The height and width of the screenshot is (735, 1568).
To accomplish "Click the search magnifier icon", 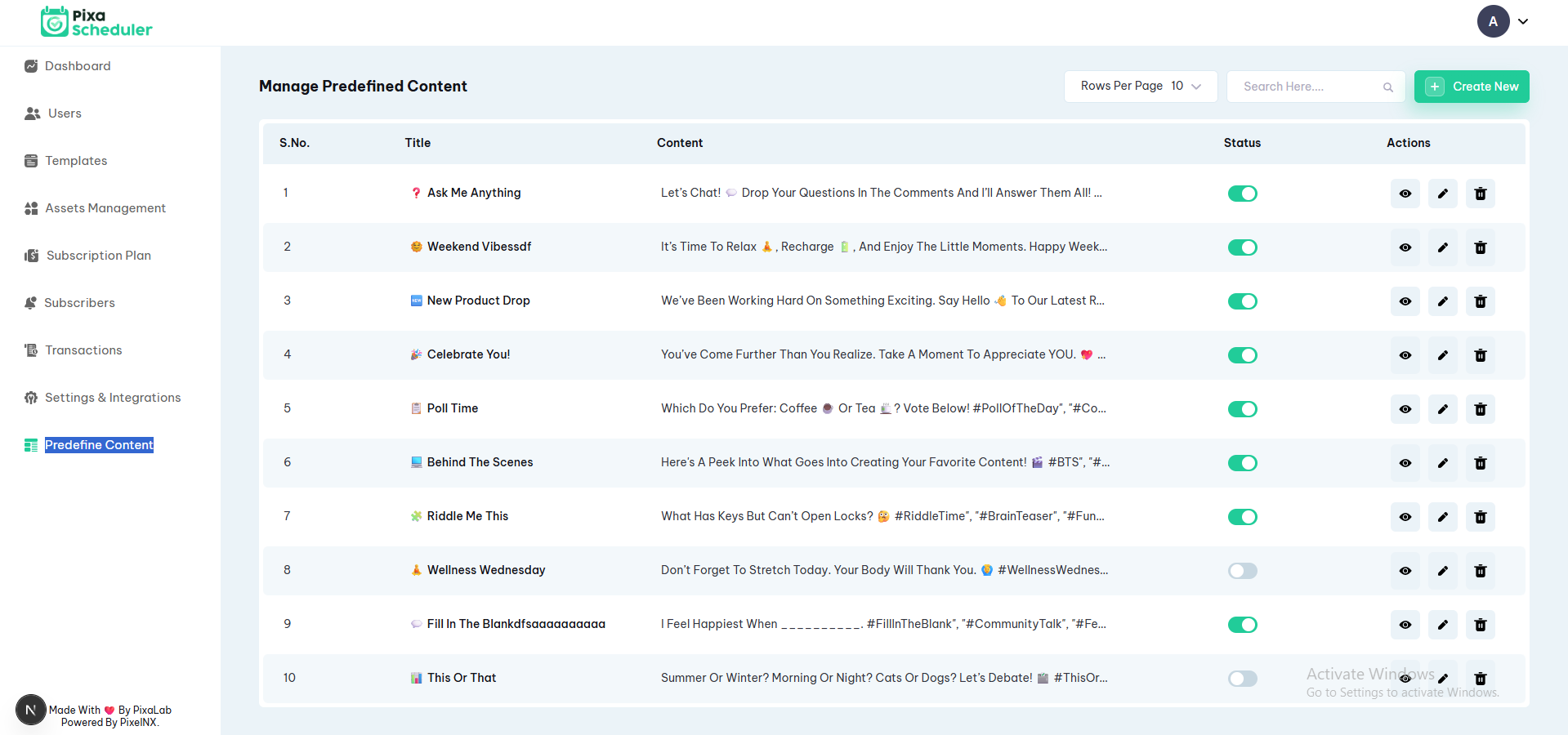I will (1387, 87).
